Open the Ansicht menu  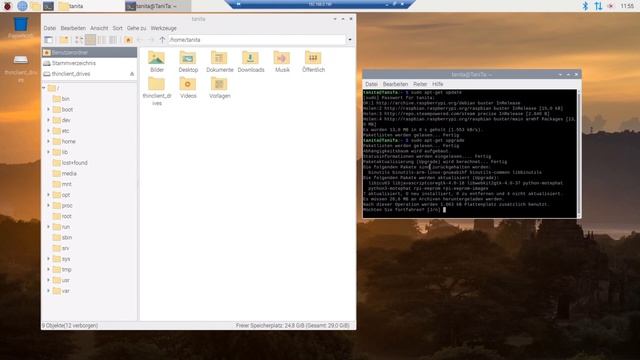pos(99,28)
